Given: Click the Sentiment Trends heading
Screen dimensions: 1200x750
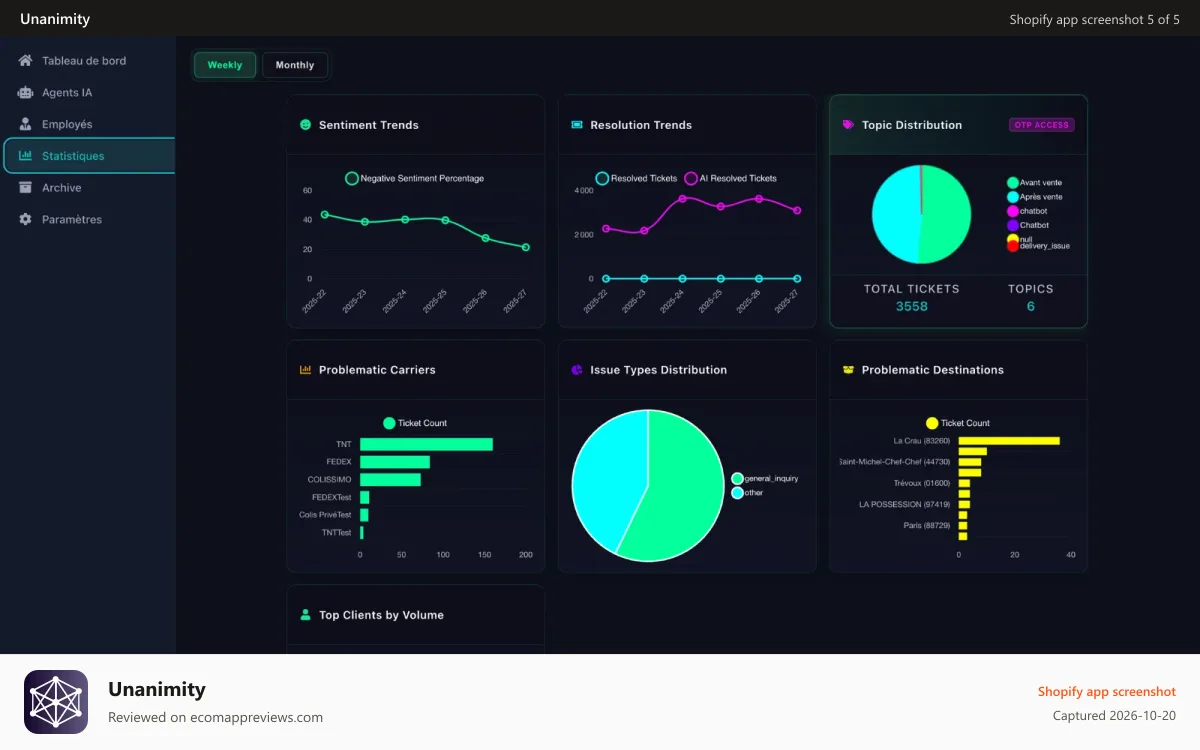Looking at the screenshot, I should (369, 125).
